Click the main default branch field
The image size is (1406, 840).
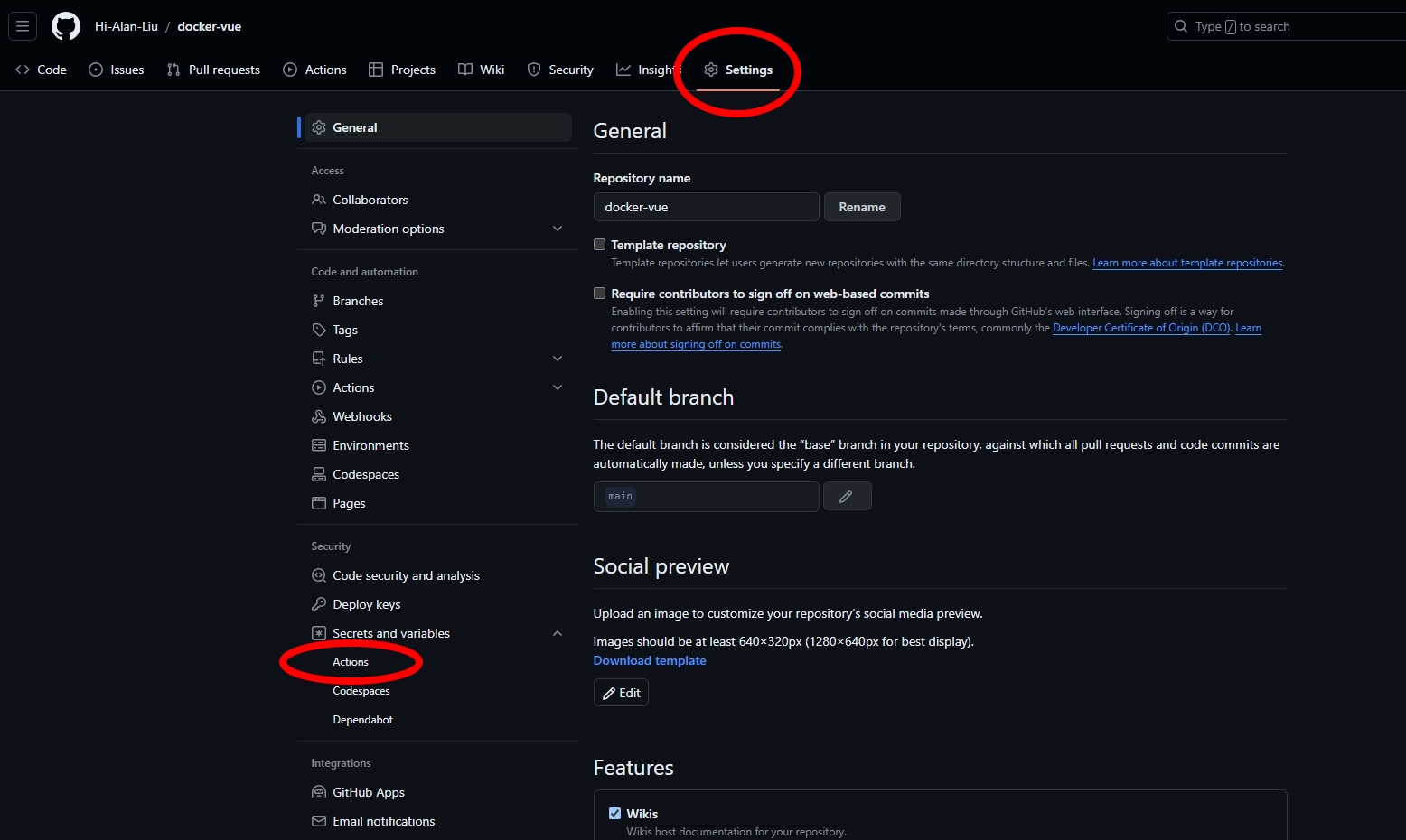point(707,497)
